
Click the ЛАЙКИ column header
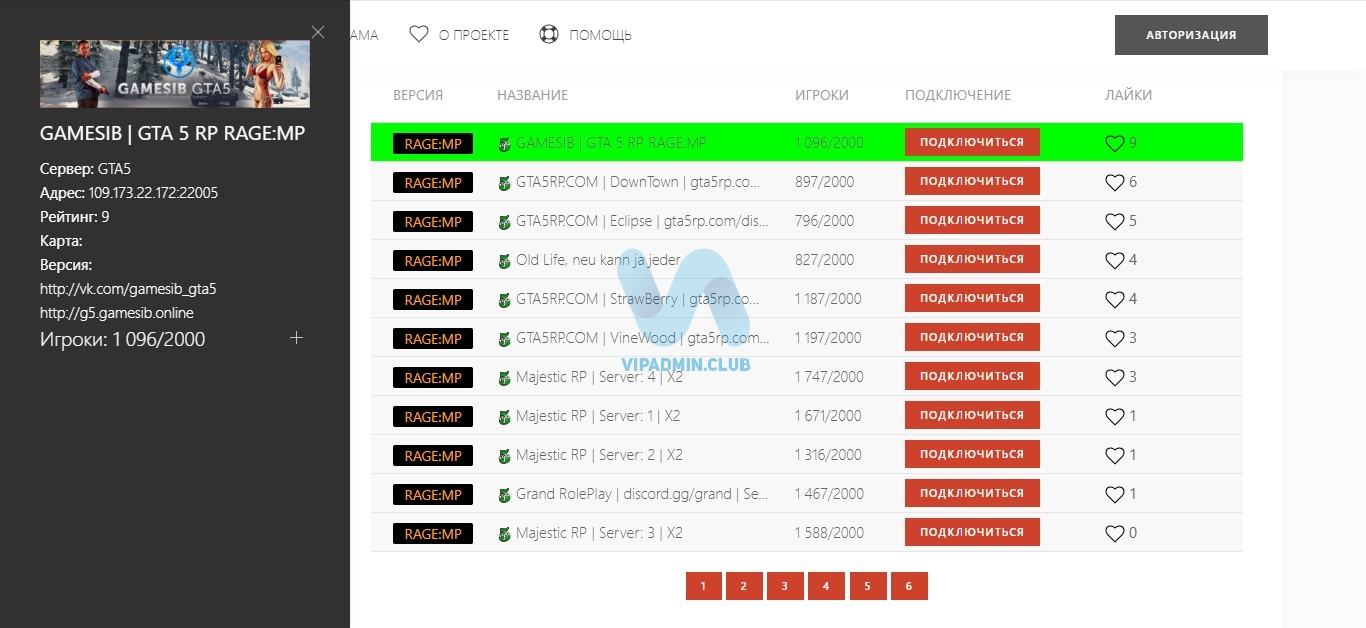1128,95
